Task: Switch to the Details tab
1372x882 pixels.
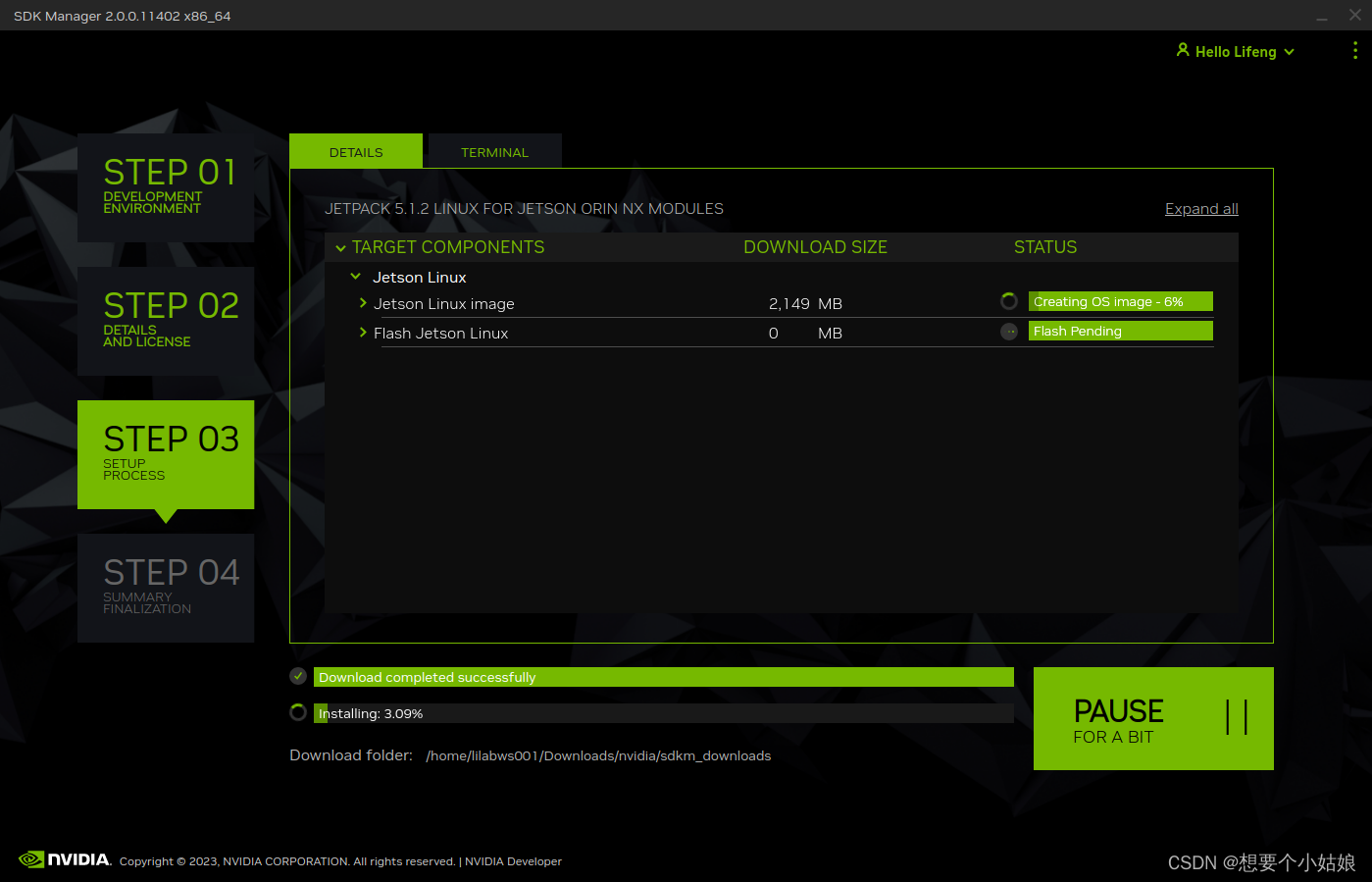Action: pyautogui.click(x=356, y=151)
